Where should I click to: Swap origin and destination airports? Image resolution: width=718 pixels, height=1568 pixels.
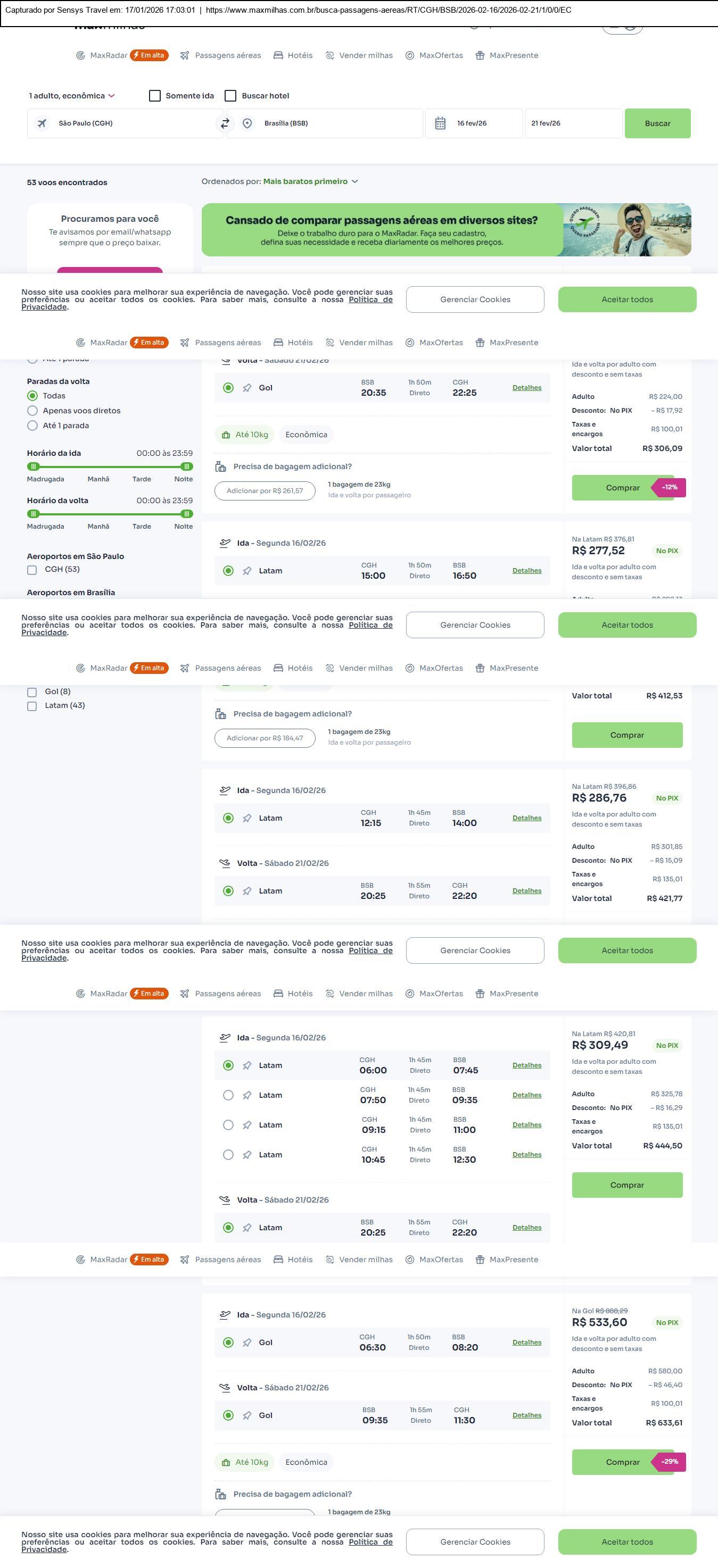point(225,123)
